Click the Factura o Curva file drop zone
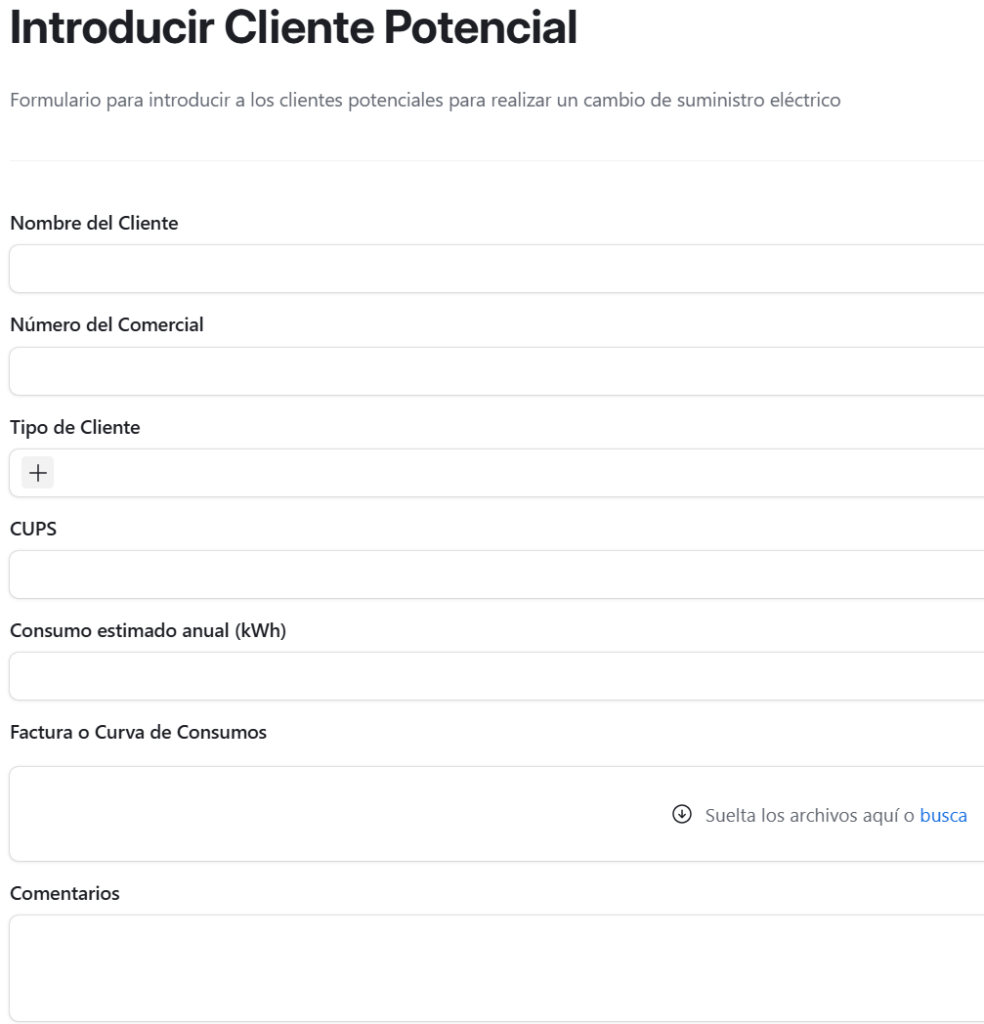This screenshot has width=984, height=1024. 400,814
